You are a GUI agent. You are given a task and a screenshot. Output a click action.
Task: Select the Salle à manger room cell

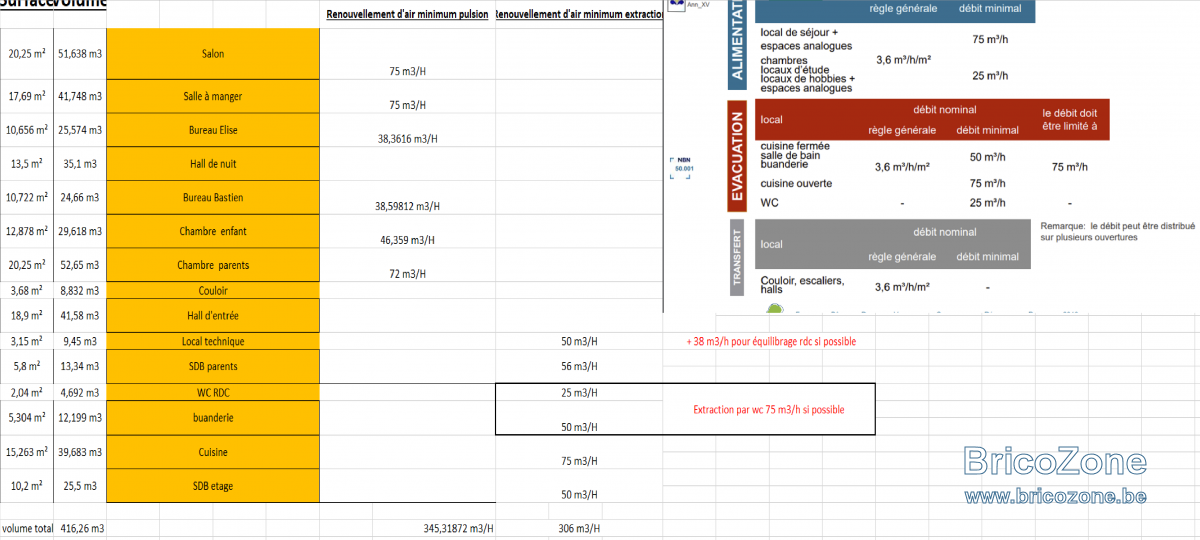pyautogui.click(x=212, y=97)
